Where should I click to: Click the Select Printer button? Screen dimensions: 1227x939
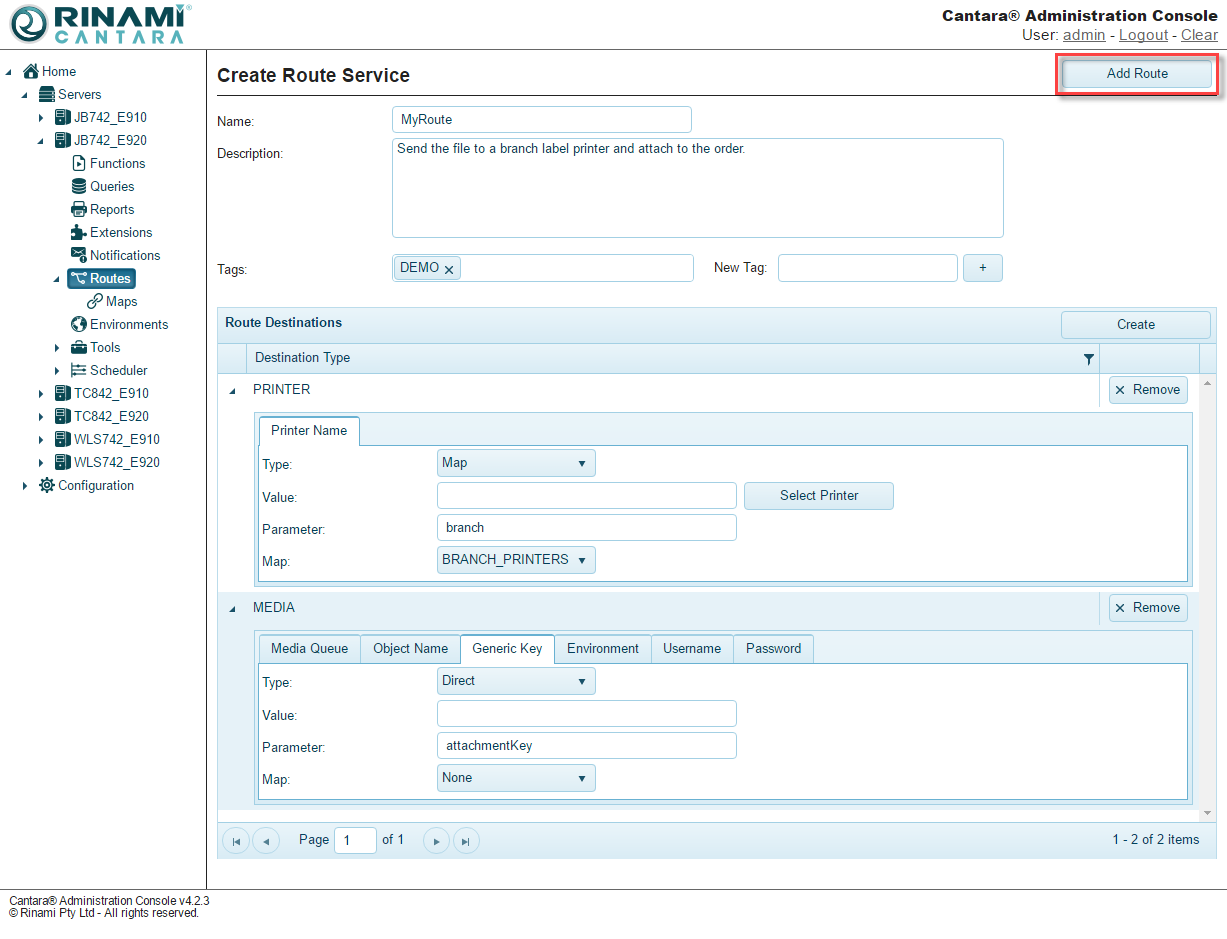[818, 496]
